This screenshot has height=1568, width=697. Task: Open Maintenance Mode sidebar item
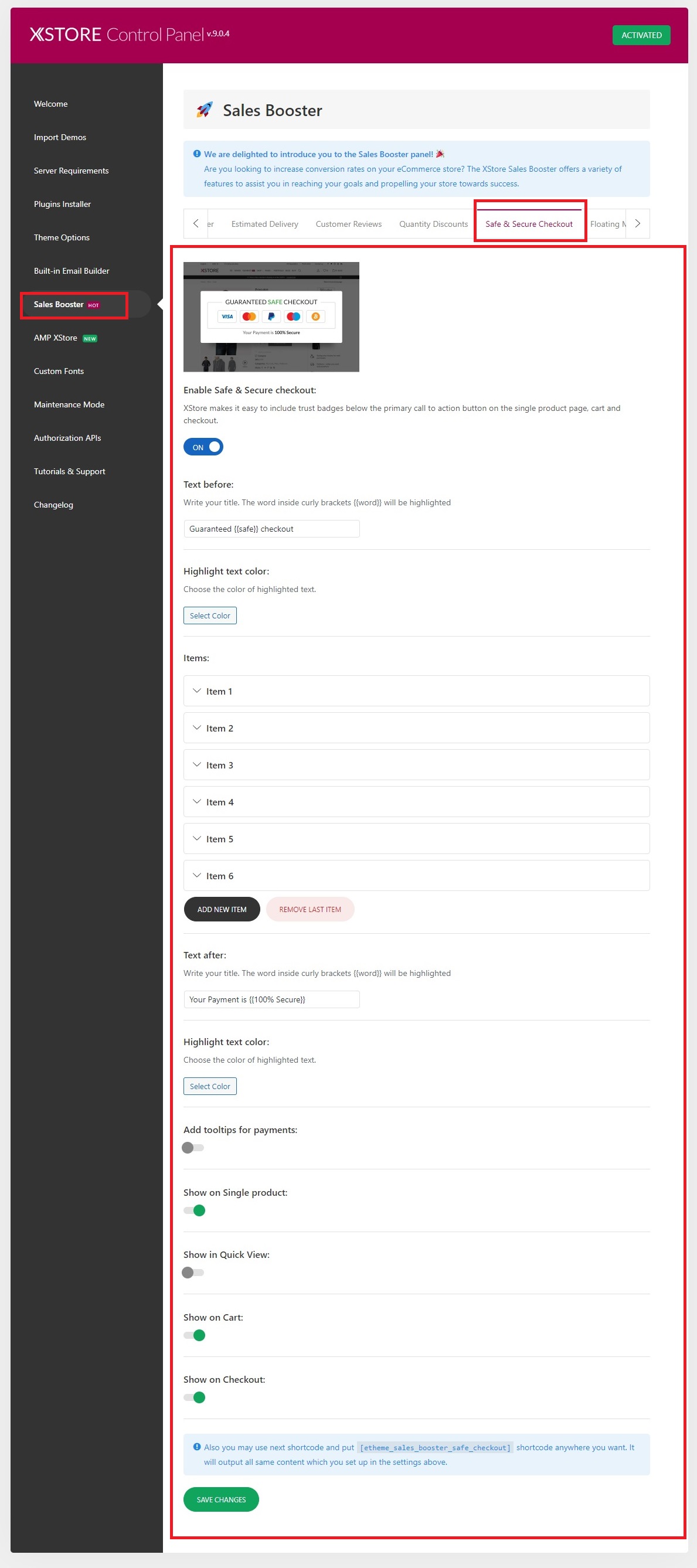[x=69, y=405]
